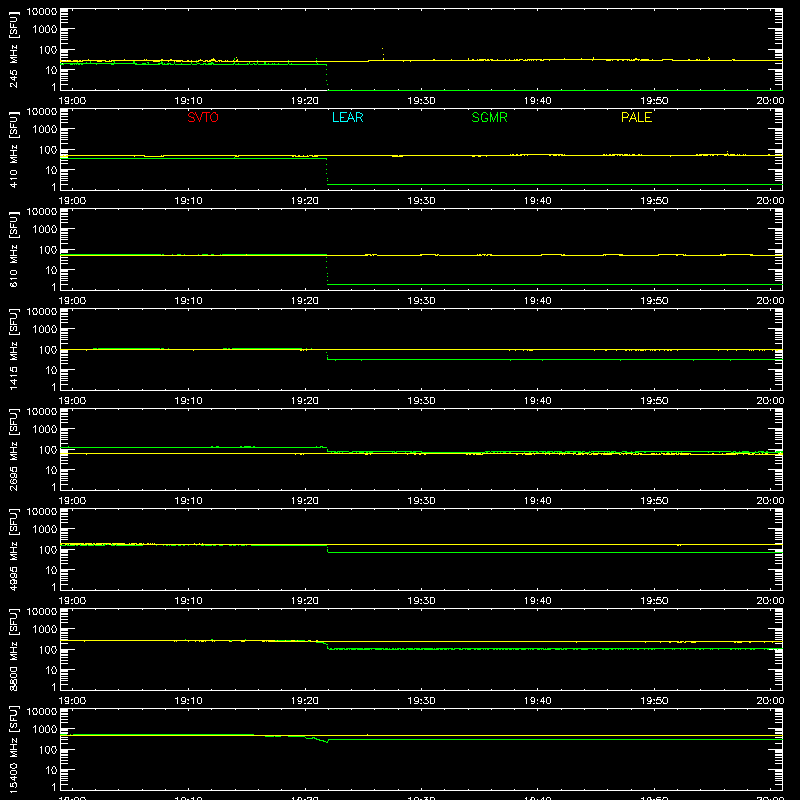Click '19:00' tick label beneath the 245 MHz plot
The width and height of the screenshot is (800, 800).
click(72, 101)
